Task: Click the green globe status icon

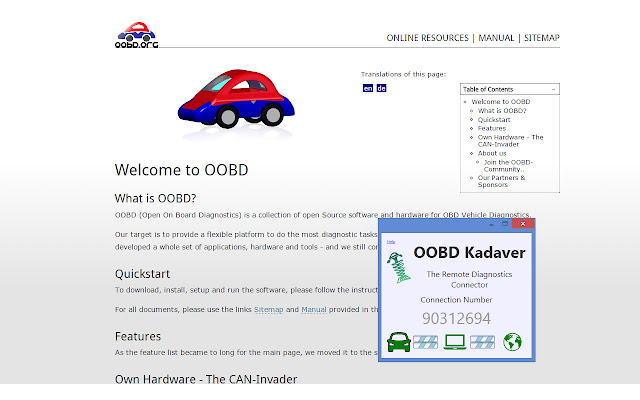Action: tap(512, 342)
